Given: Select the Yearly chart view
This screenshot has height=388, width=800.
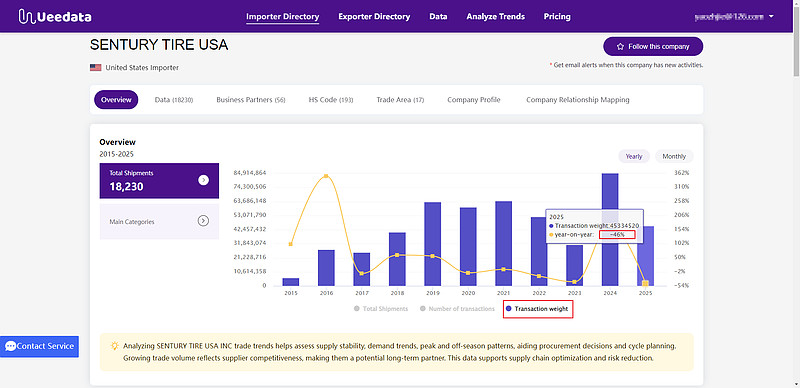Looking at the screenshot, I should [x=634, y=156].
